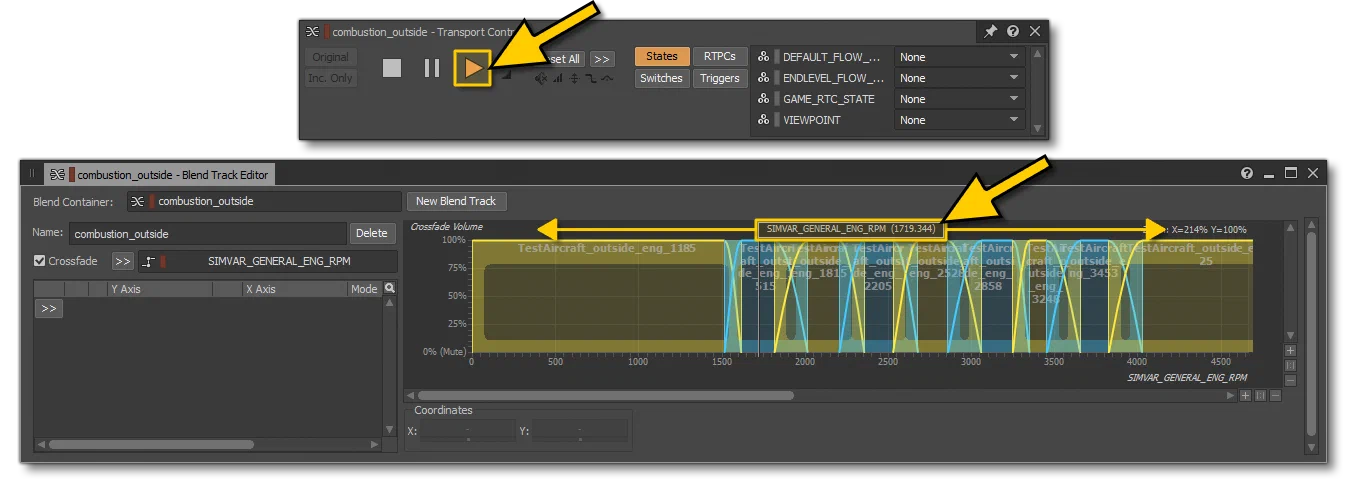Click the Y coordinate field

(579, 432)
